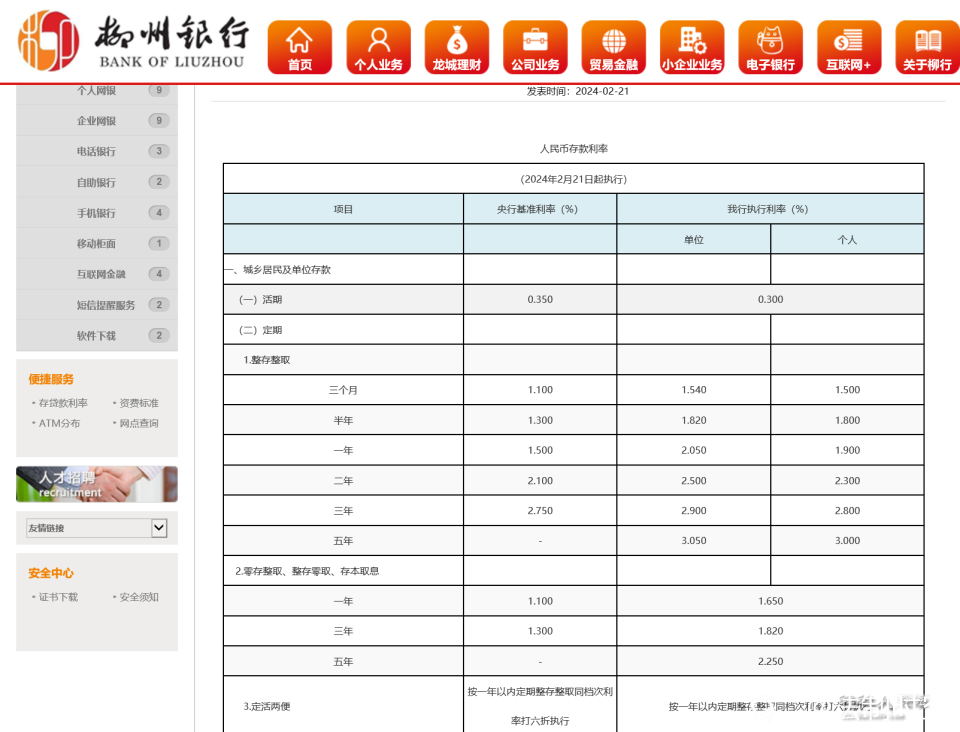Open 公司业务 briefcase icon
The height and width of the screenshot is (732, 960).
pos(535,47)
